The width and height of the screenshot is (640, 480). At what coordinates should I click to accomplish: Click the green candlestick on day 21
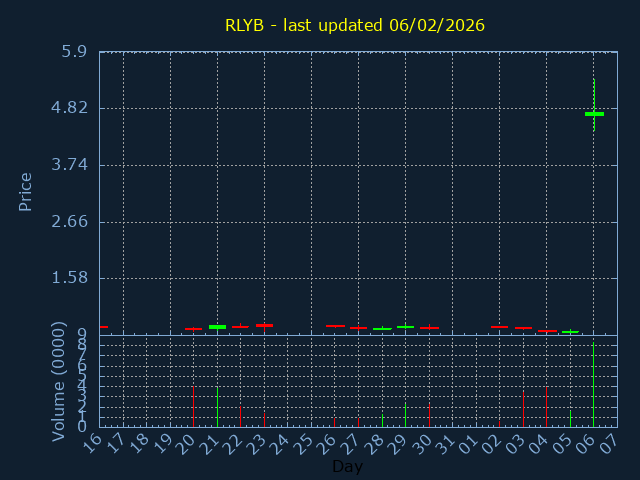[217, 327]
